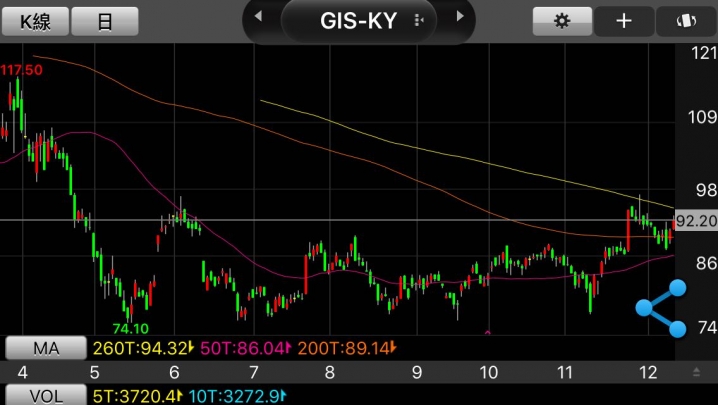Select the 10T:3272.9 volume average
Screen dimensions: 720x405
237,396
